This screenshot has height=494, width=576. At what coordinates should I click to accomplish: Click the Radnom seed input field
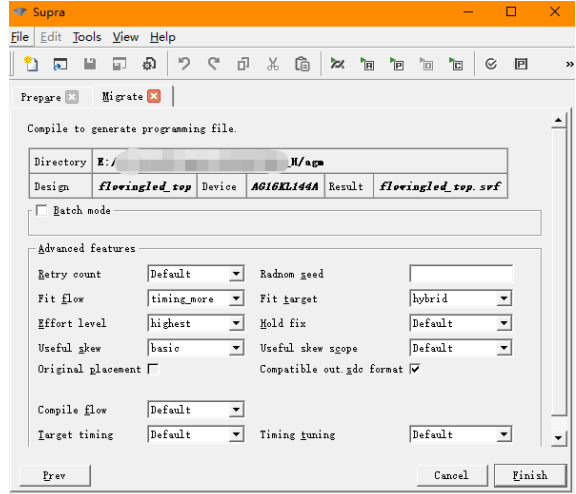[461, 274]
